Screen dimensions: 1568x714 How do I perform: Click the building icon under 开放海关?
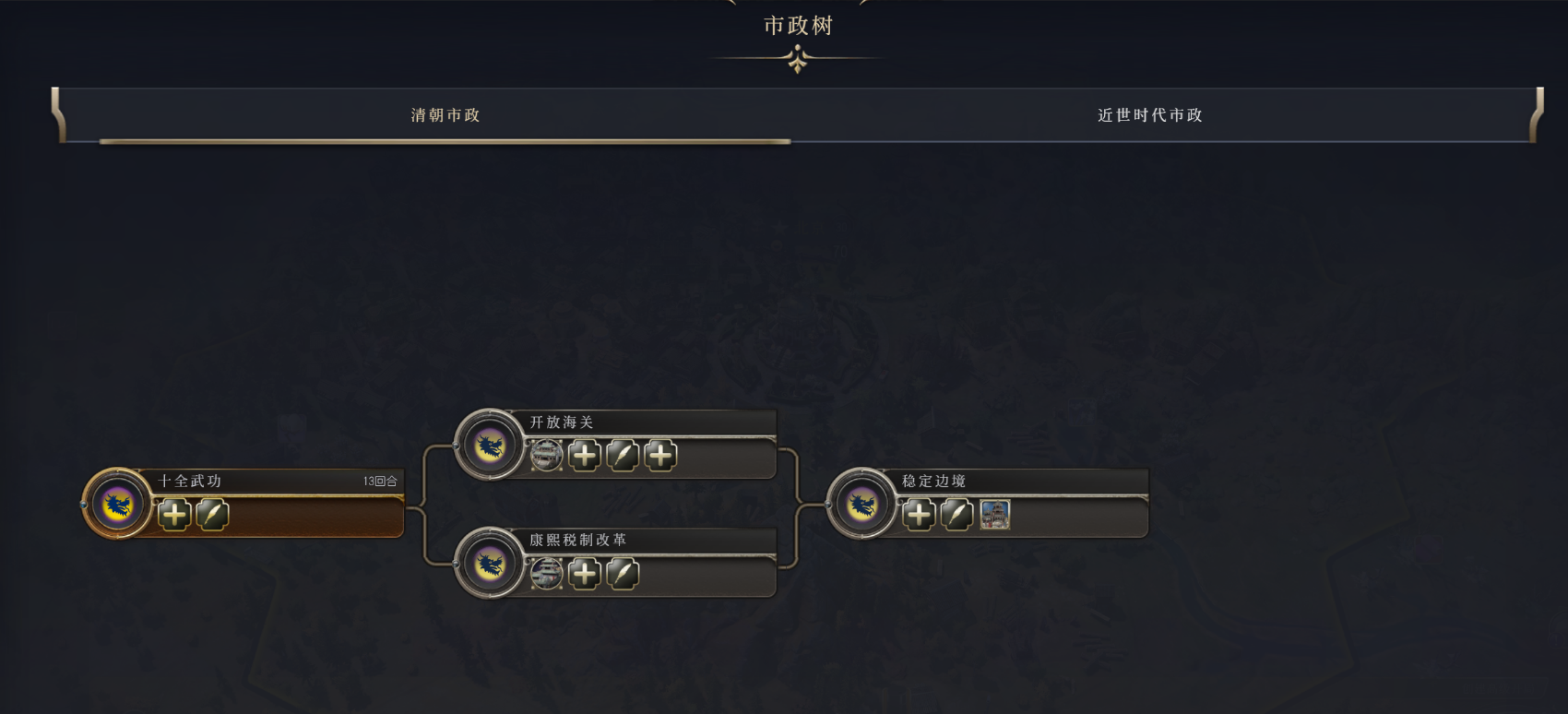546,455
